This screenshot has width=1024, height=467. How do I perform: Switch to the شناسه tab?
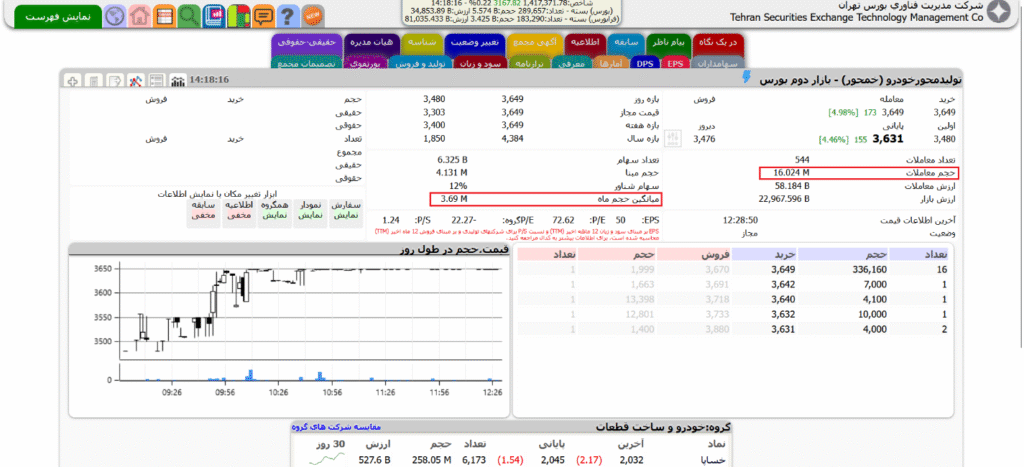pos(422,43)
